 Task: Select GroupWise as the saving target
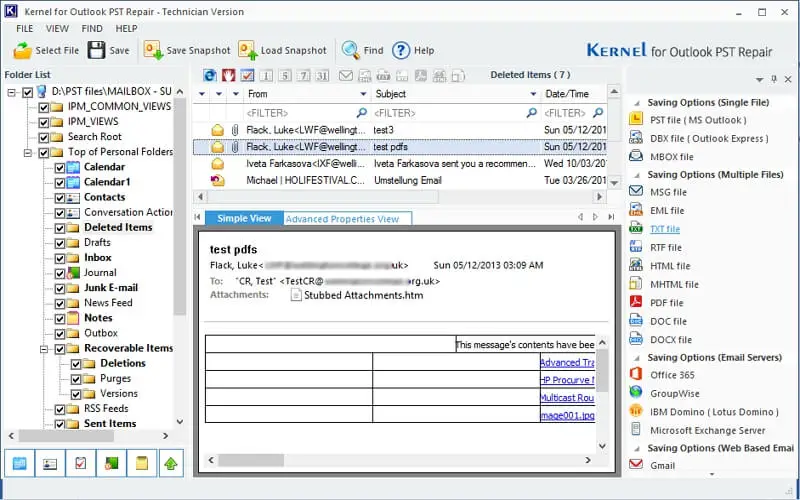coord(674,393)
